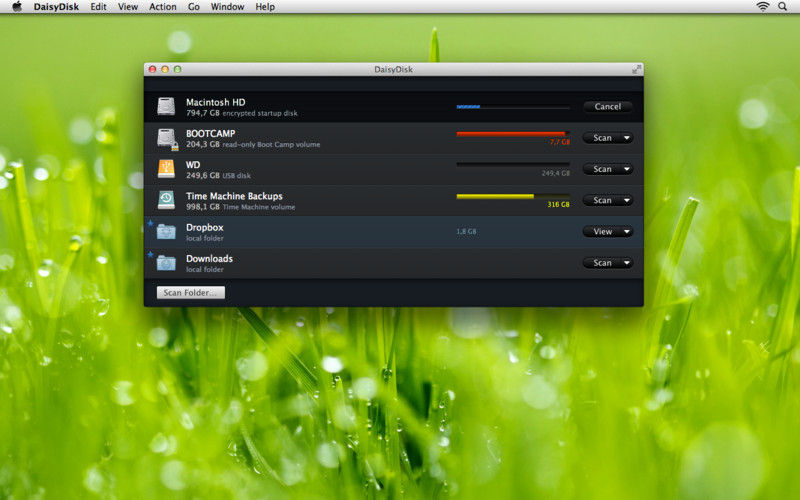Open the DaisyDisk application menu
800x500 pixels.
56,7
